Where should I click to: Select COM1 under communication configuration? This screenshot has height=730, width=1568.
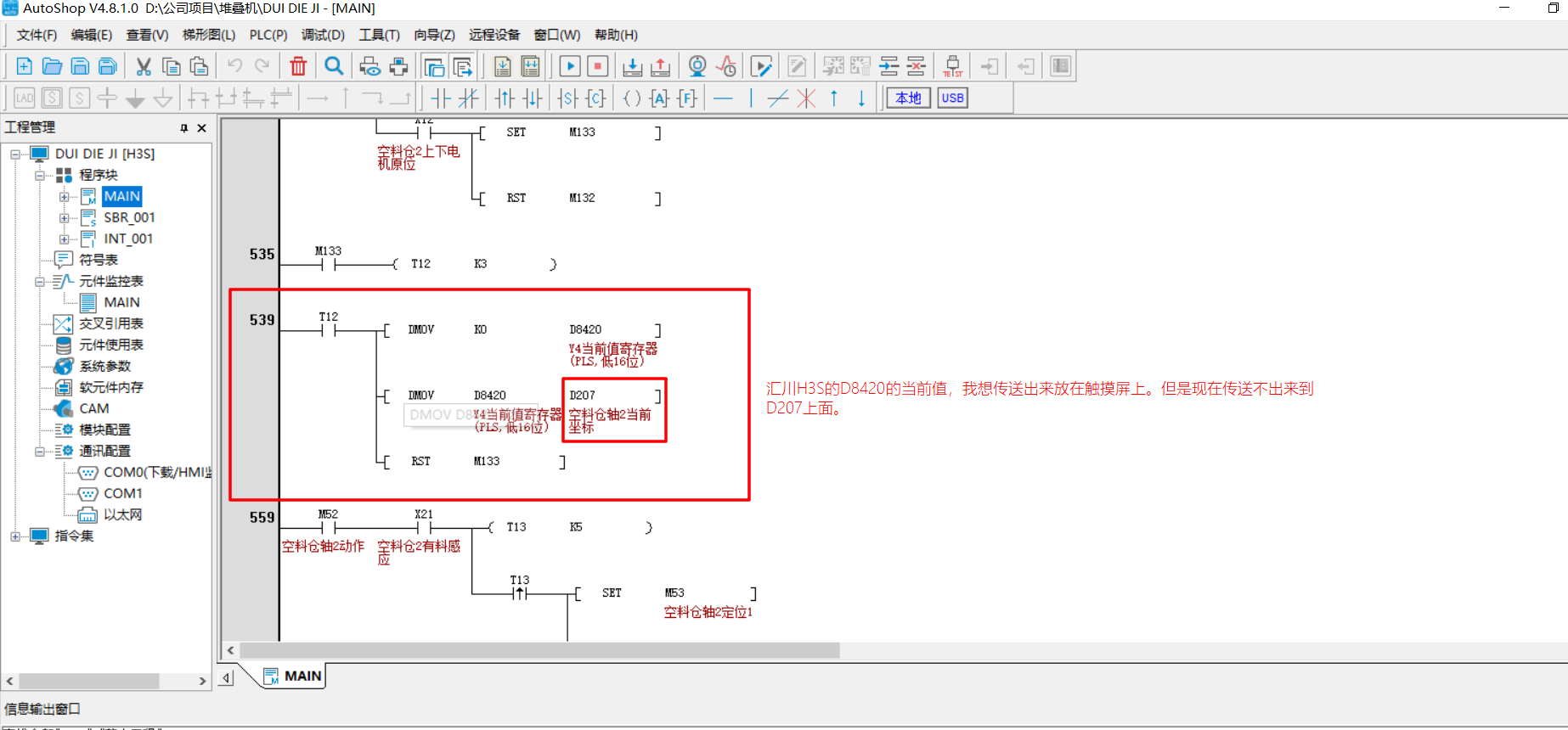(122, 493)
